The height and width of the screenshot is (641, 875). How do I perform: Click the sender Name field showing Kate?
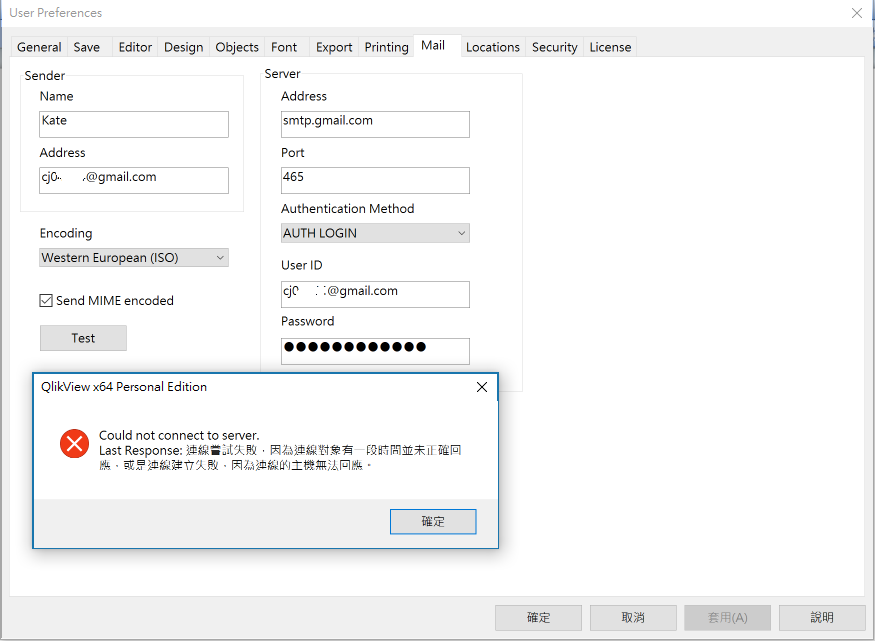(133, 124)
